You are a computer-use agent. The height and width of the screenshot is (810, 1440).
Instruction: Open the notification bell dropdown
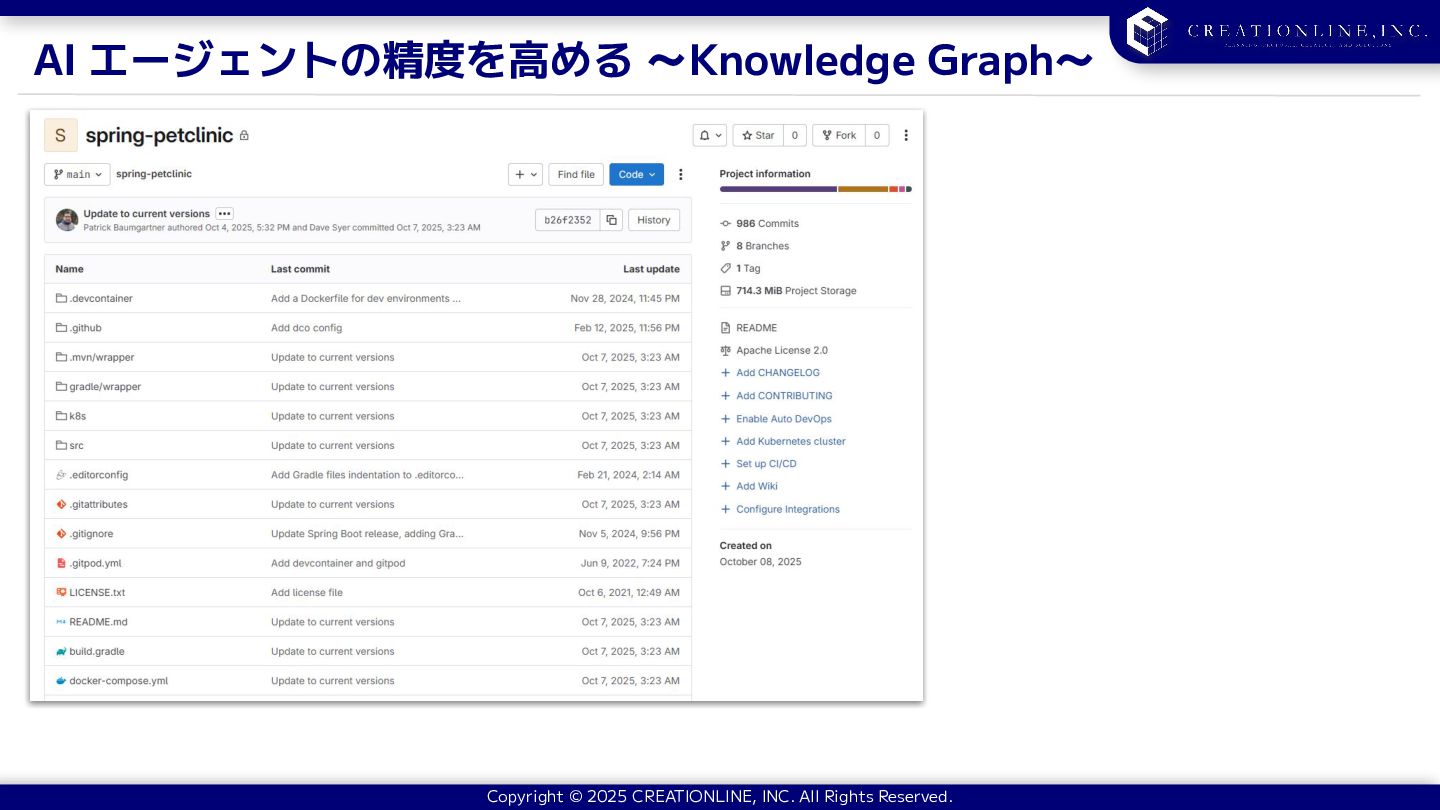[x=710, y=135]
